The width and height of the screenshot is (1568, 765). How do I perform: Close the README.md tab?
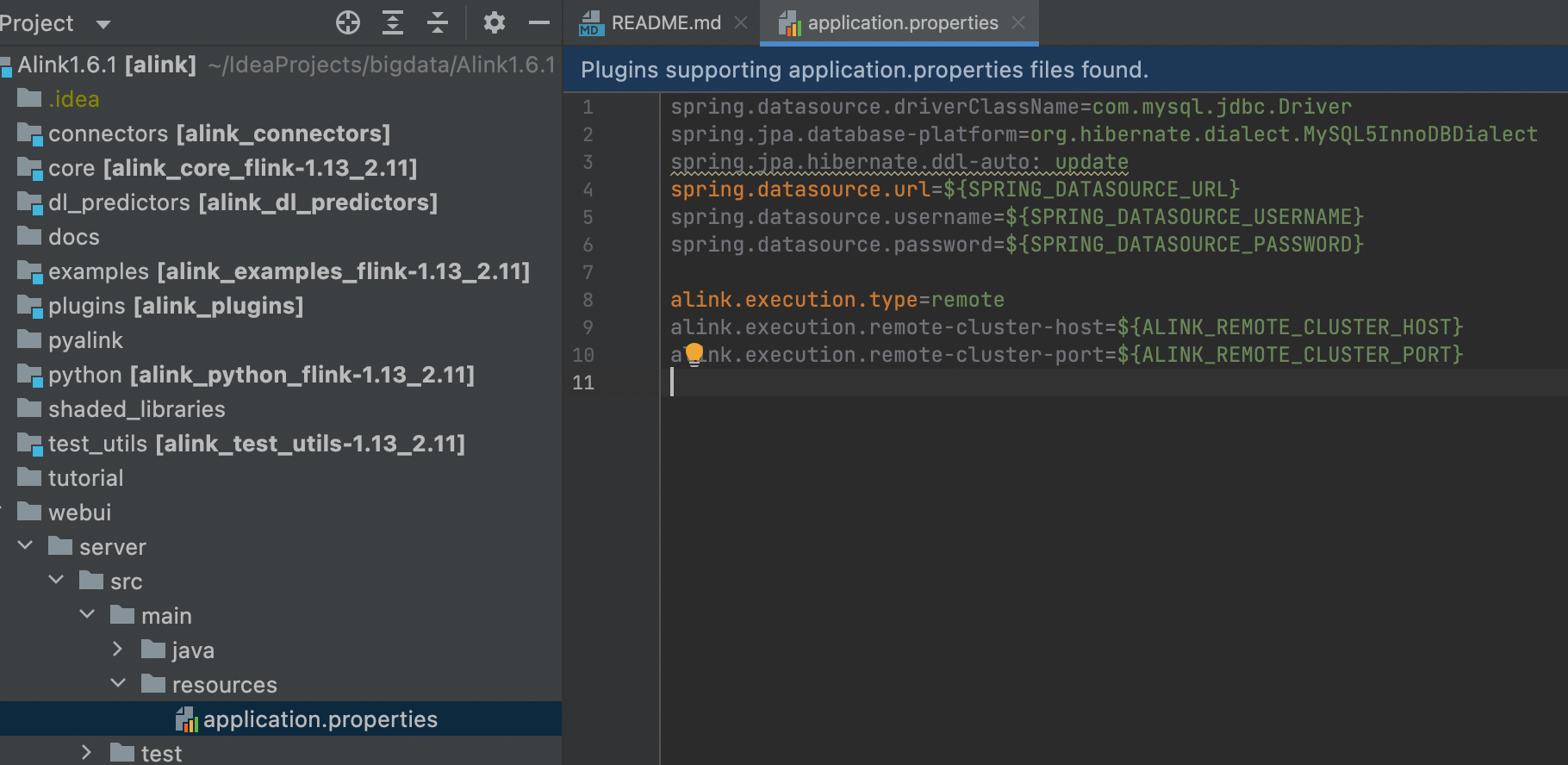click(x=741, y=22)
